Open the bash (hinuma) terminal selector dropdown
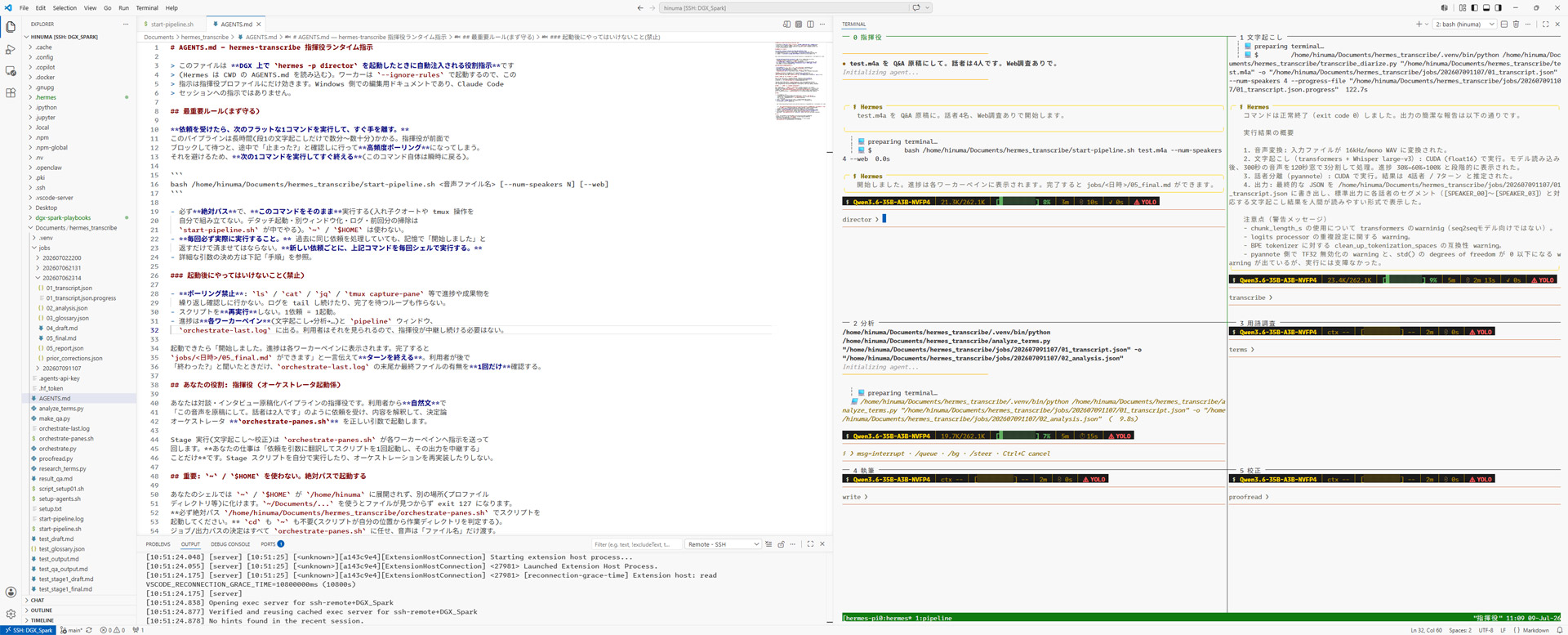1568x635 pixels. pos(1464,25)
